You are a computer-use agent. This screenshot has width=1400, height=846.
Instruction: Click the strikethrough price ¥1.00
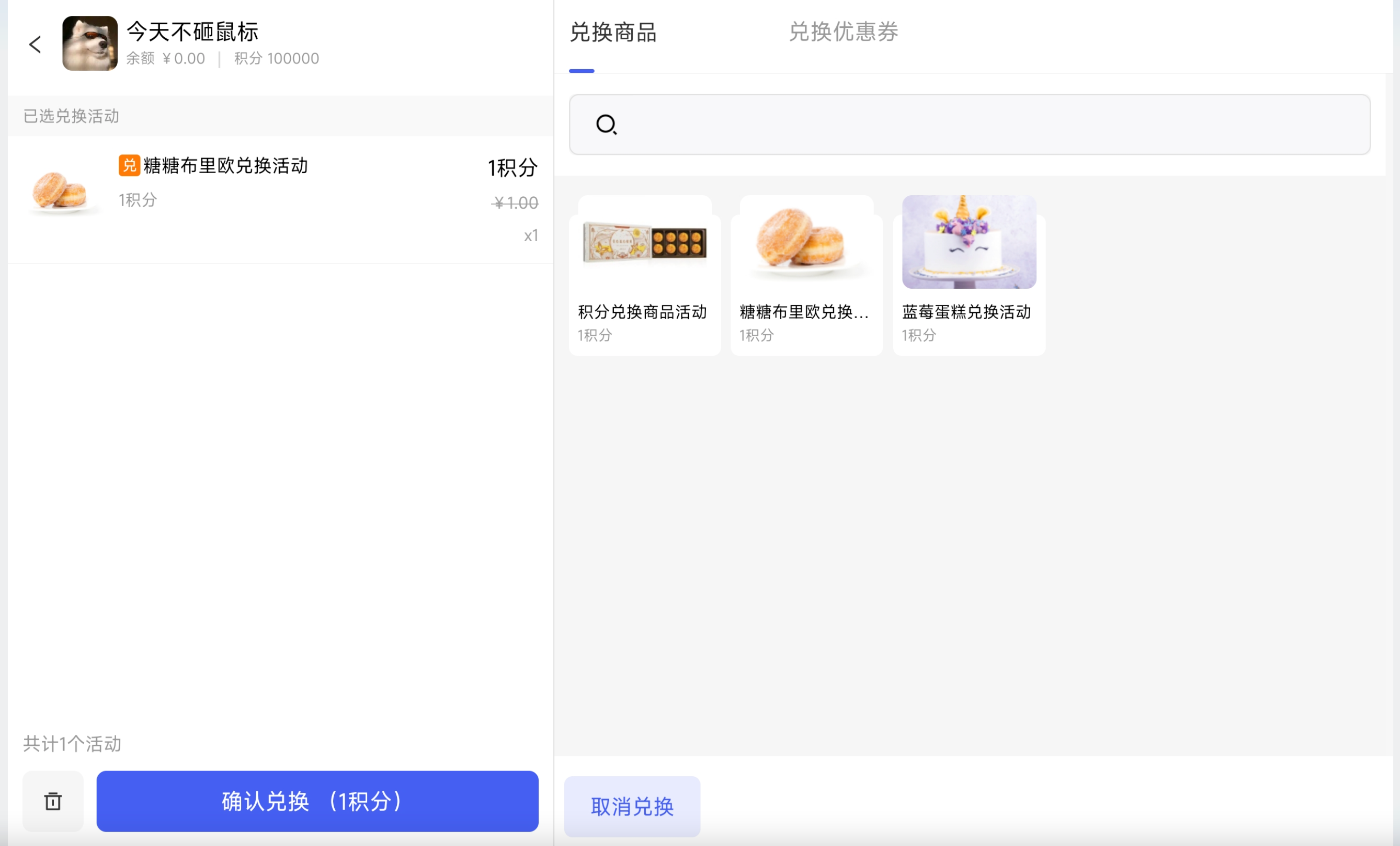(x=515, y=203)
